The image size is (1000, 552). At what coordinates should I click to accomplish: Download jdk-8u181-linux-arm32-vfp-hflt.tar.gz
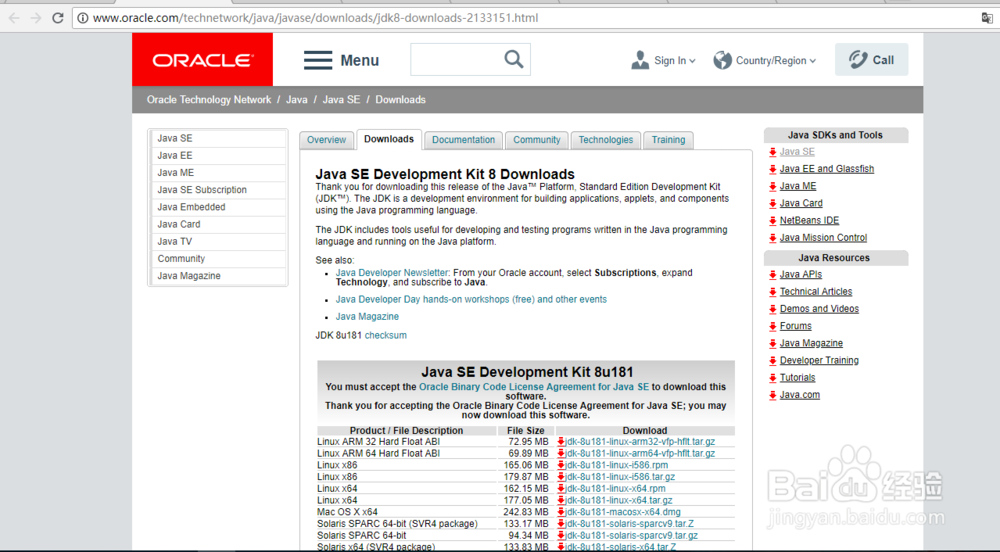pyautogui.click(x=640, y=441)
